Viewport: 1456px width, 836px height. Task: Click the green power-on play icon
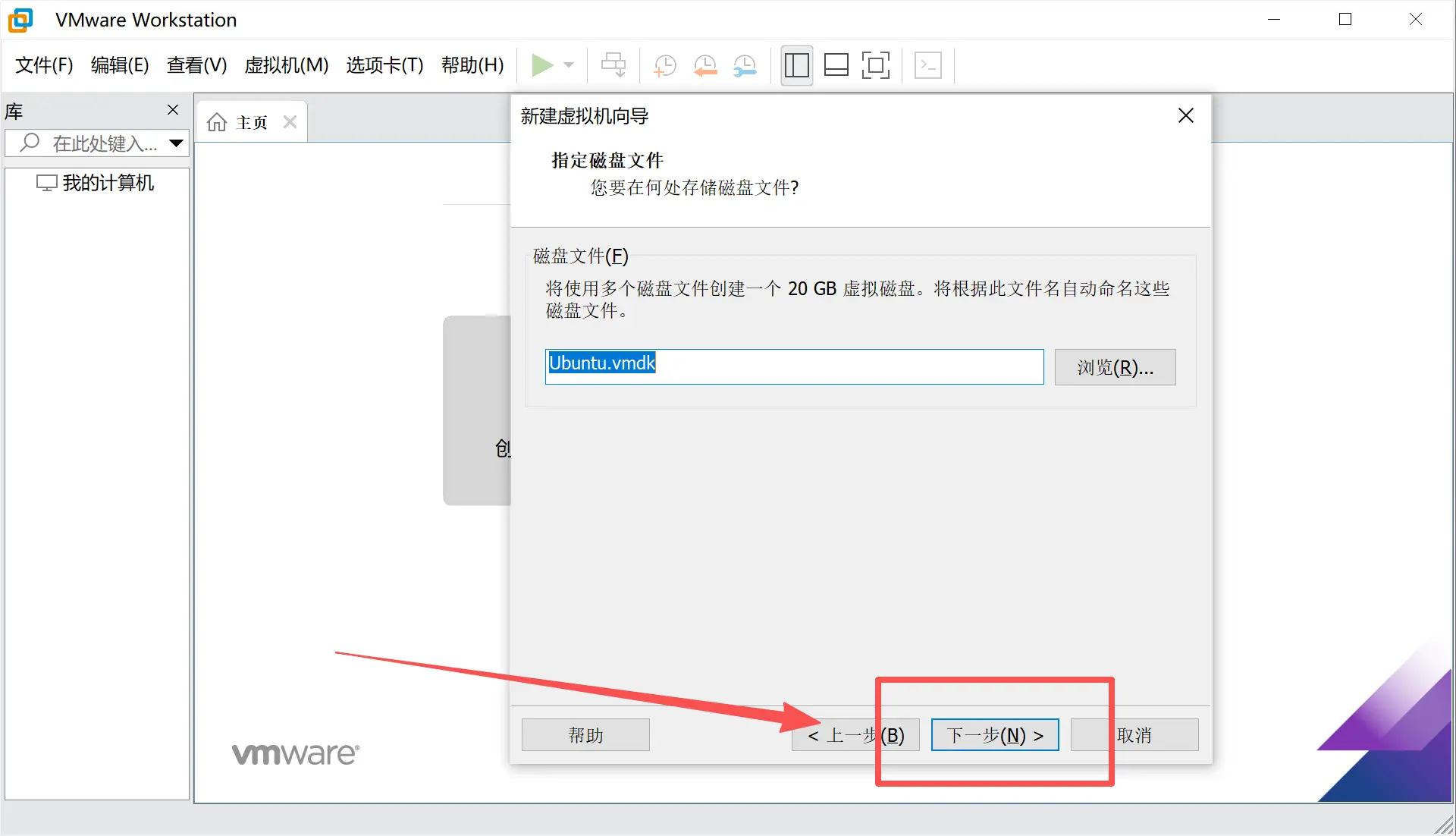point(541,65)
